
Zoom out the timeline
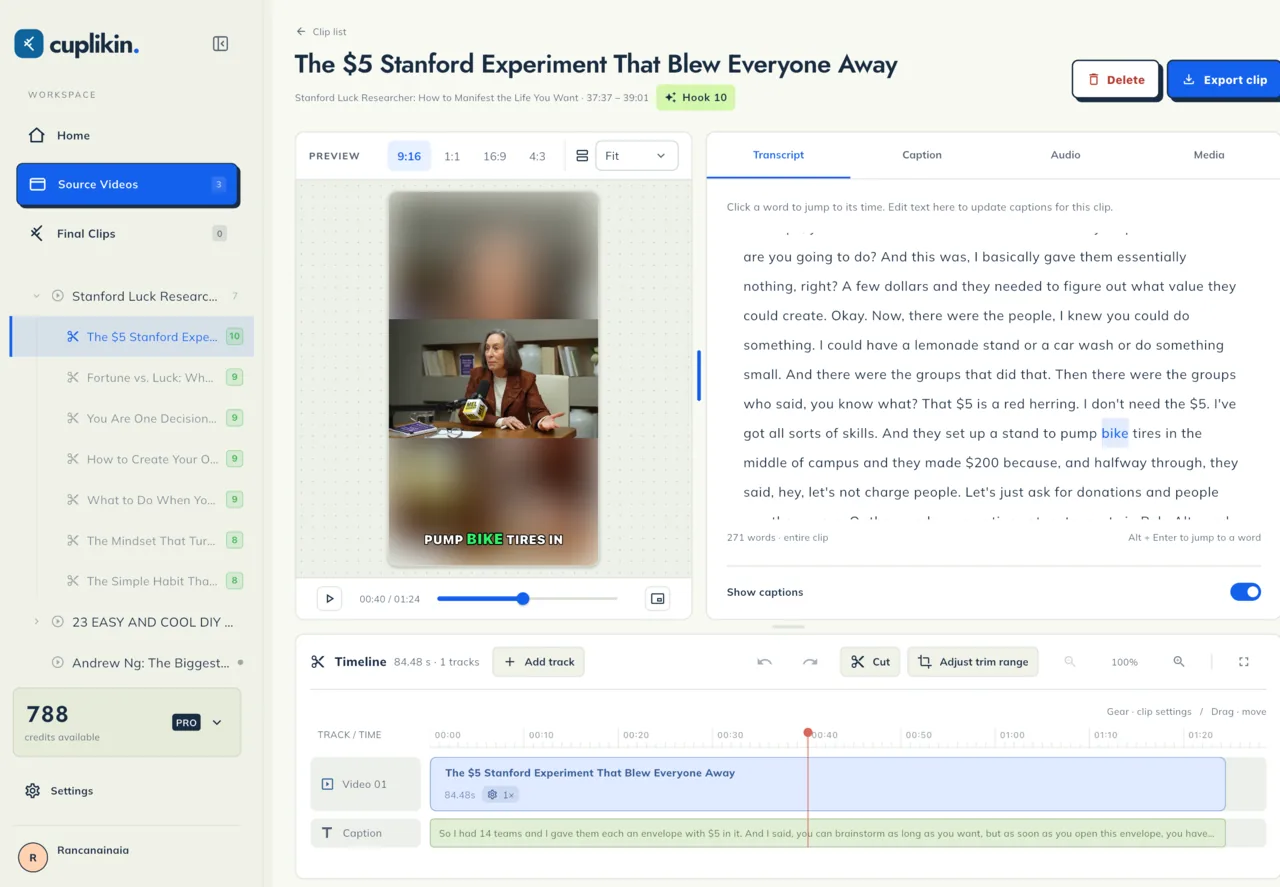[x=1070, y=662]
